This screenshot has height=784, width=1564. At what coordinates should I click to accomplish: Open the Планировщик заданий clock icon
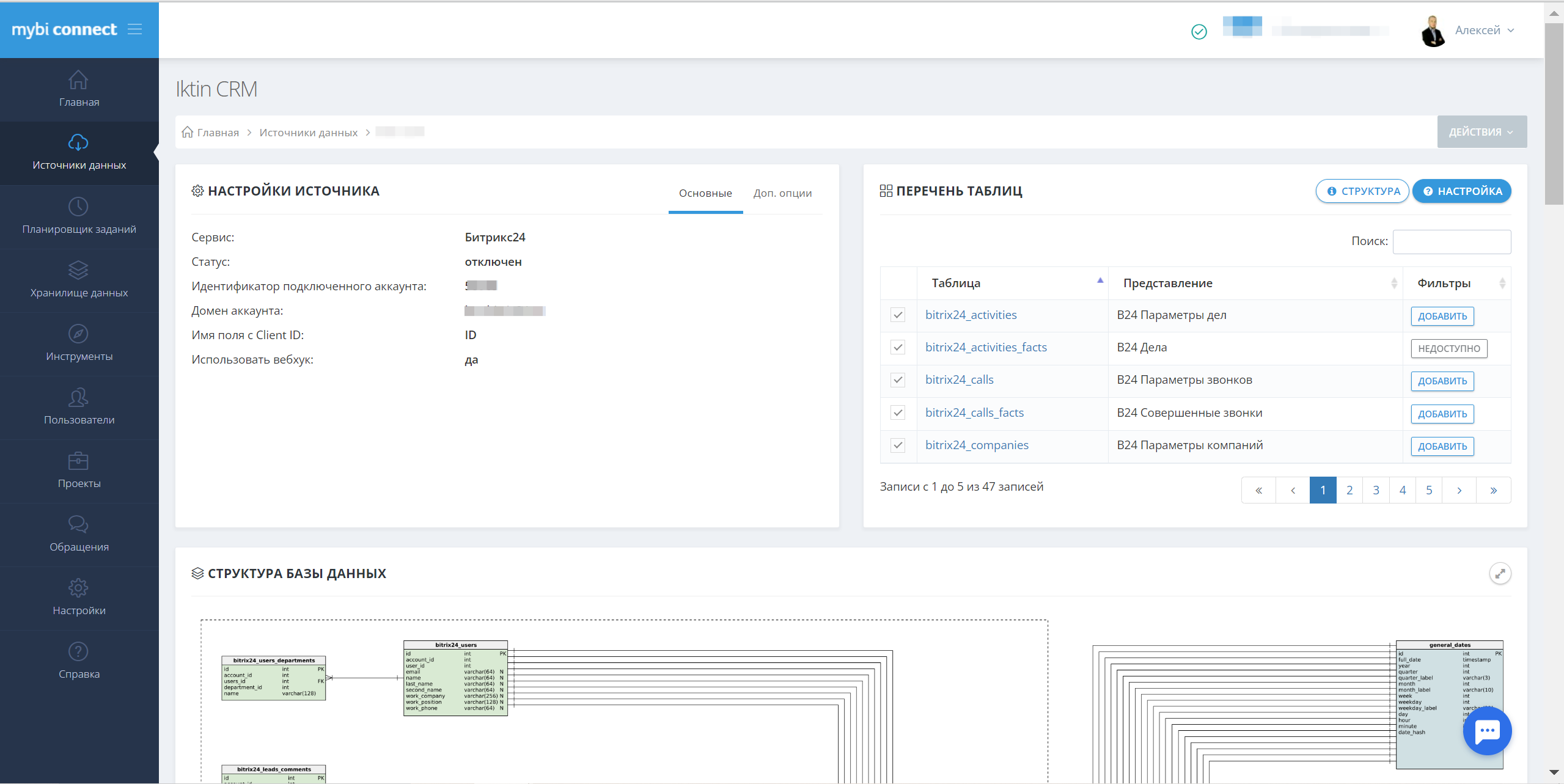click(x=78, y=207)
